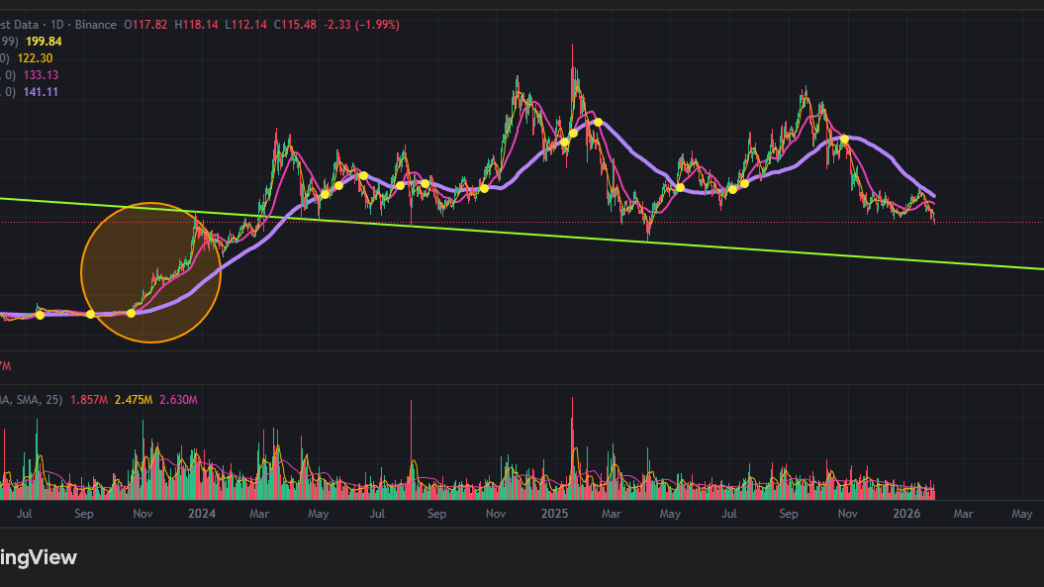Click the 2025 label on time axis

(x=553, y=514)
